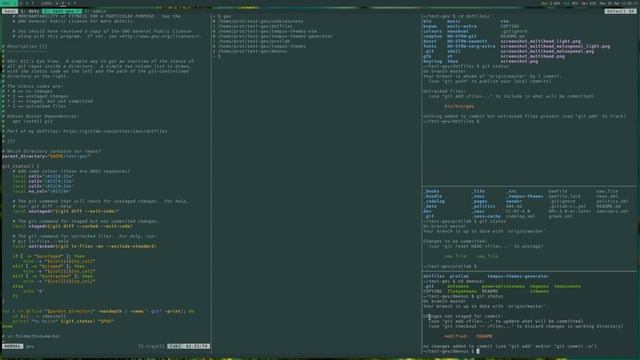Click the 'modified: README' entry
The height and width of the screenshot is (360, 640).
coord(468,336)
